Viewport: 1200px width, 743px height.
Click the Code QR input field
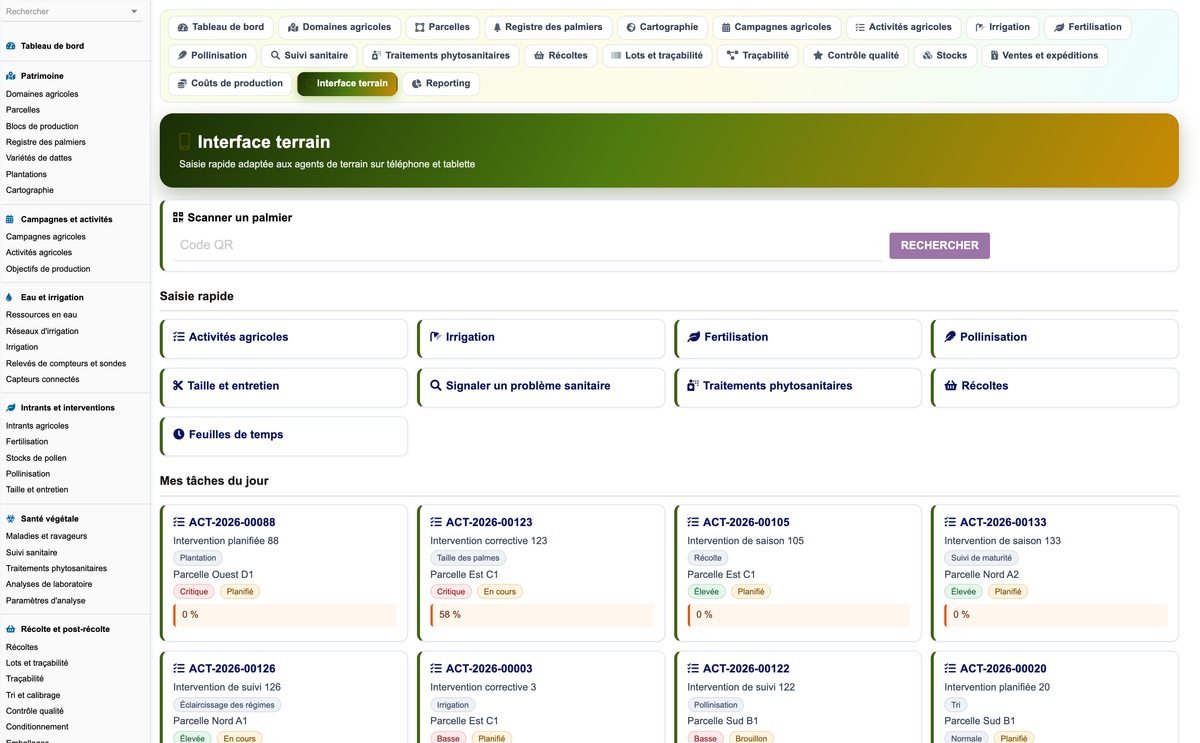[x=527, y=245]
